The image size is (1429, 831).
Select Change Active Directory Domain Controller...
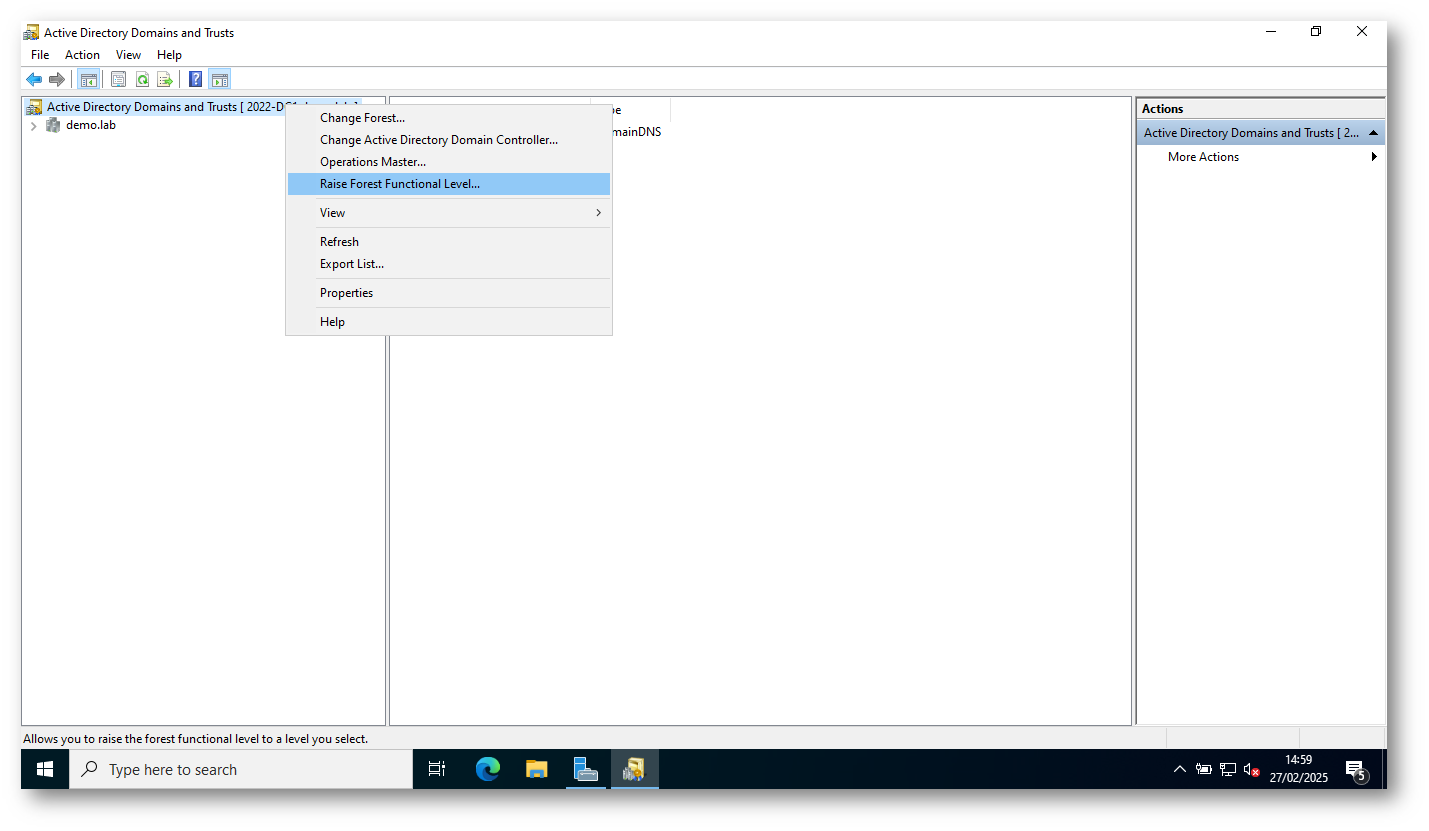449,140
